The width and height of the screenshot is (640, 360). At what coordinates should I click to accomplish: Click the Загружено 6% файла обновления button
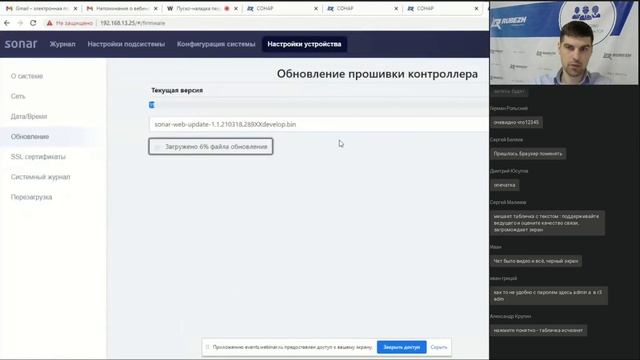pos(211,147)
